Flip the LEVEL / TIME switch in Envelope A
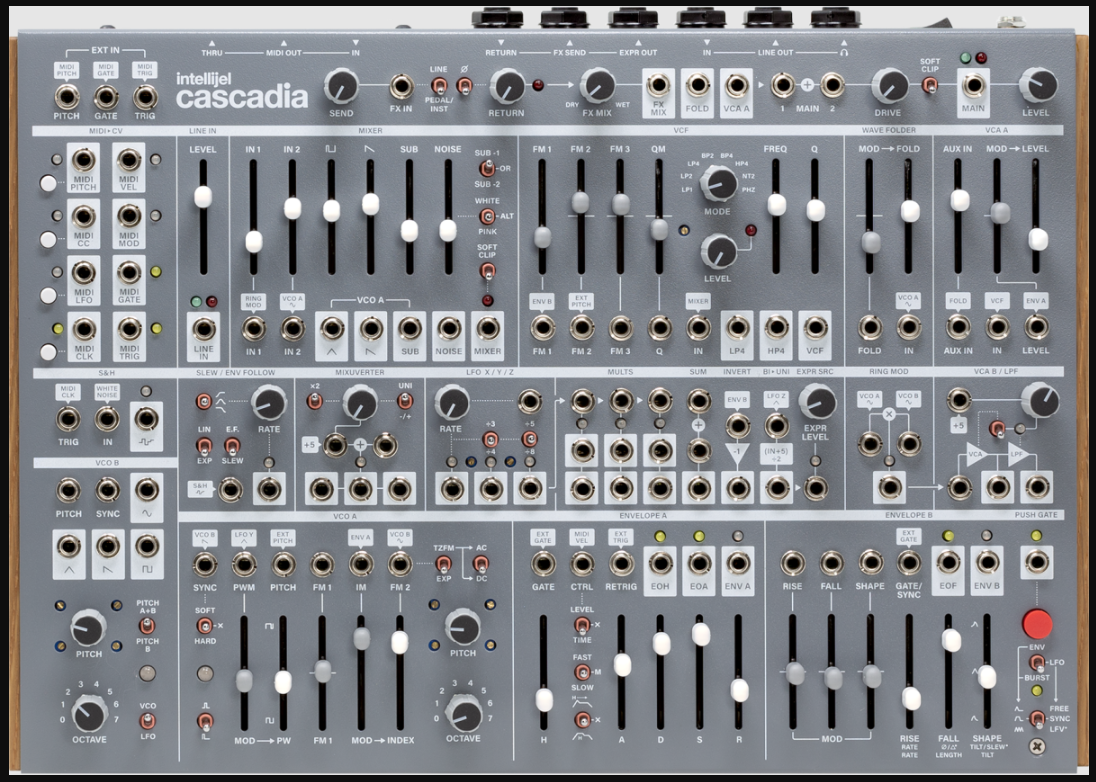Viewport: 1096px width, 782px height. pyautogui.click(x=582, y=624)
